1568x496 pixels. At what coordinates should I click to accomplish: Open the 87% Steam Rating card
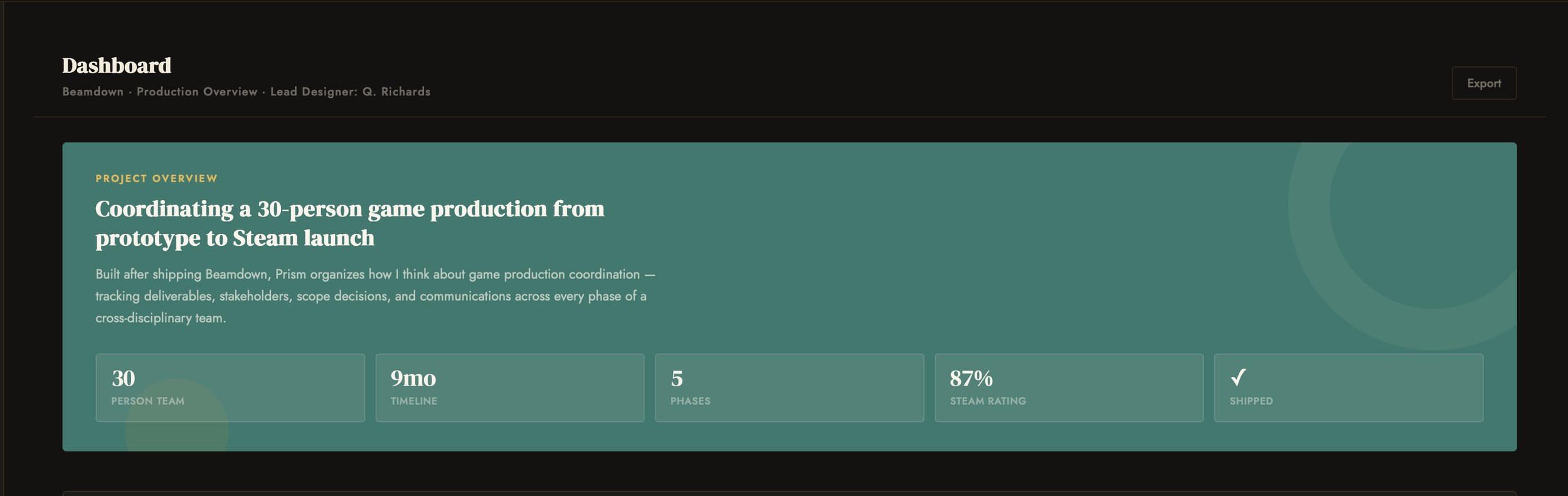pyautogui.click(x=1069, y=388)
